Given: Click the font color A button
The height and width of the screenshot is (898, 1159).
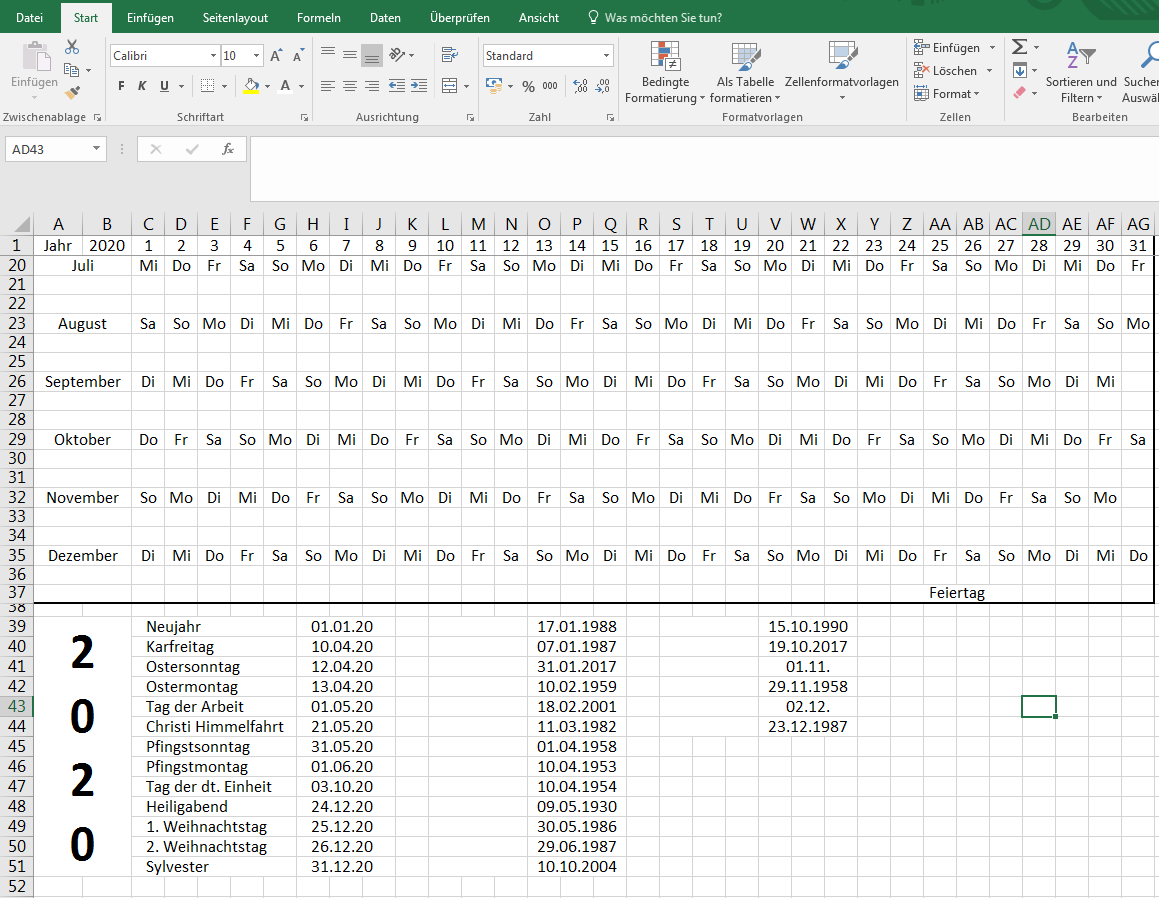Looking at the screenshot, I should (285, 86).
